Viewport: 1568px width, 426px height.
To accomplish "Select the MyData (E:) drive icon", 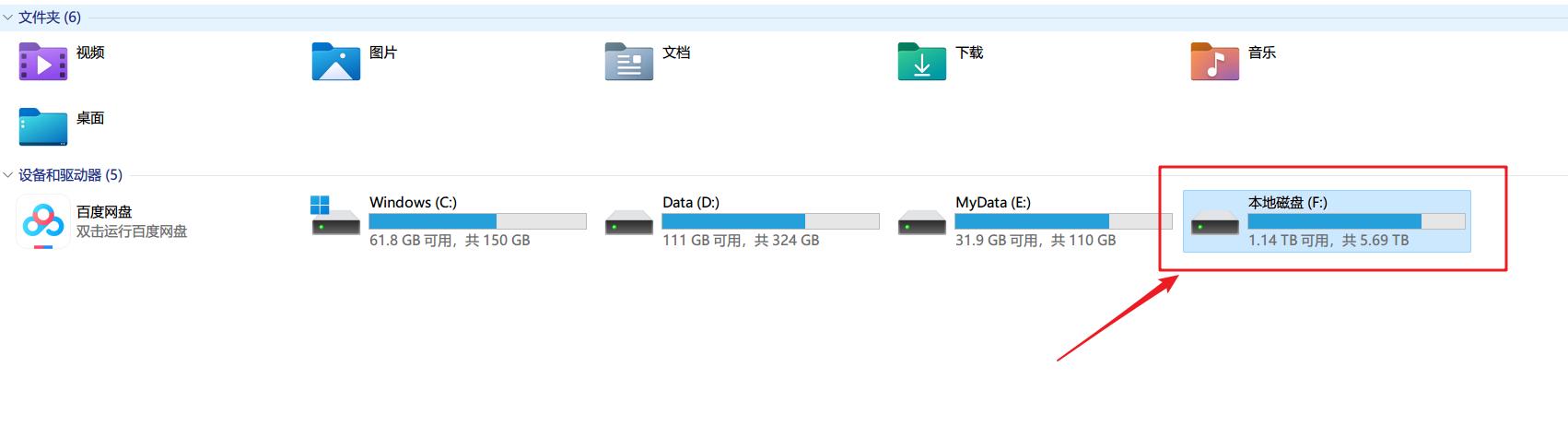I will [x=921, y=222].
